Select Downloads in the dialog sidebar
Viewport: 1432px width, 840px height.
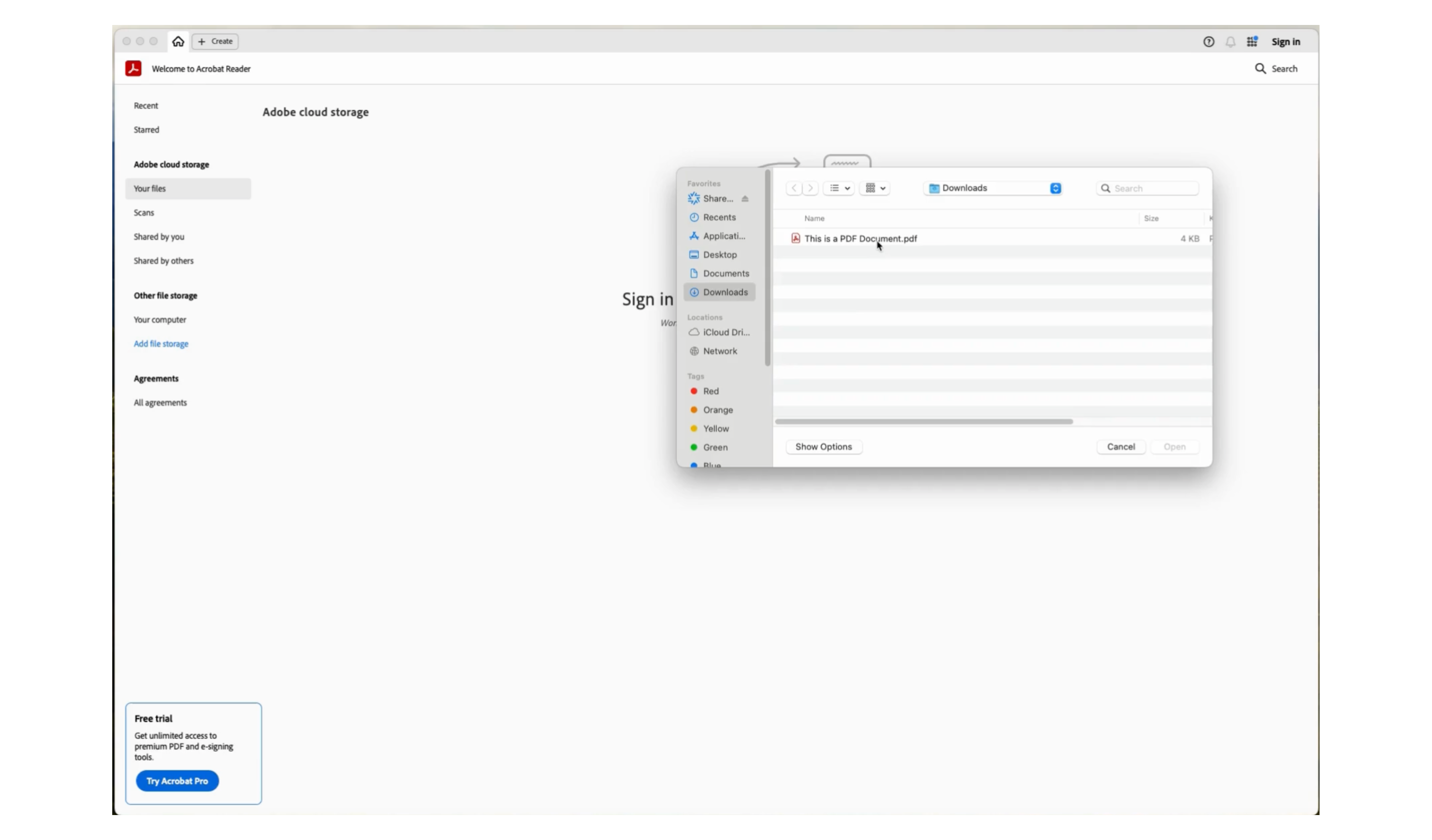[719, 292]
